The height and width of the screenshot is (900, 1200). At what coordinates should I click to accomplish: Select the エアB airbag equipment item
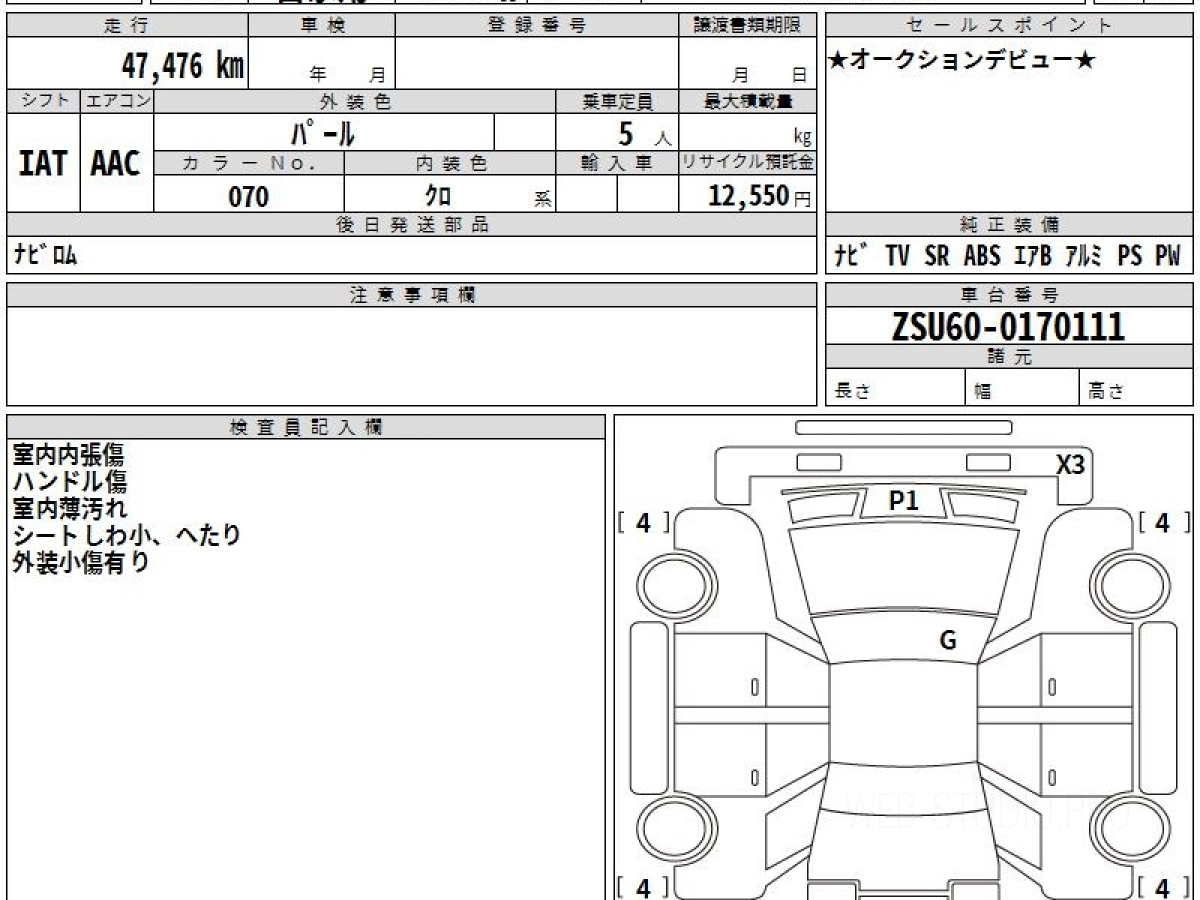(x=1033, y=256)
